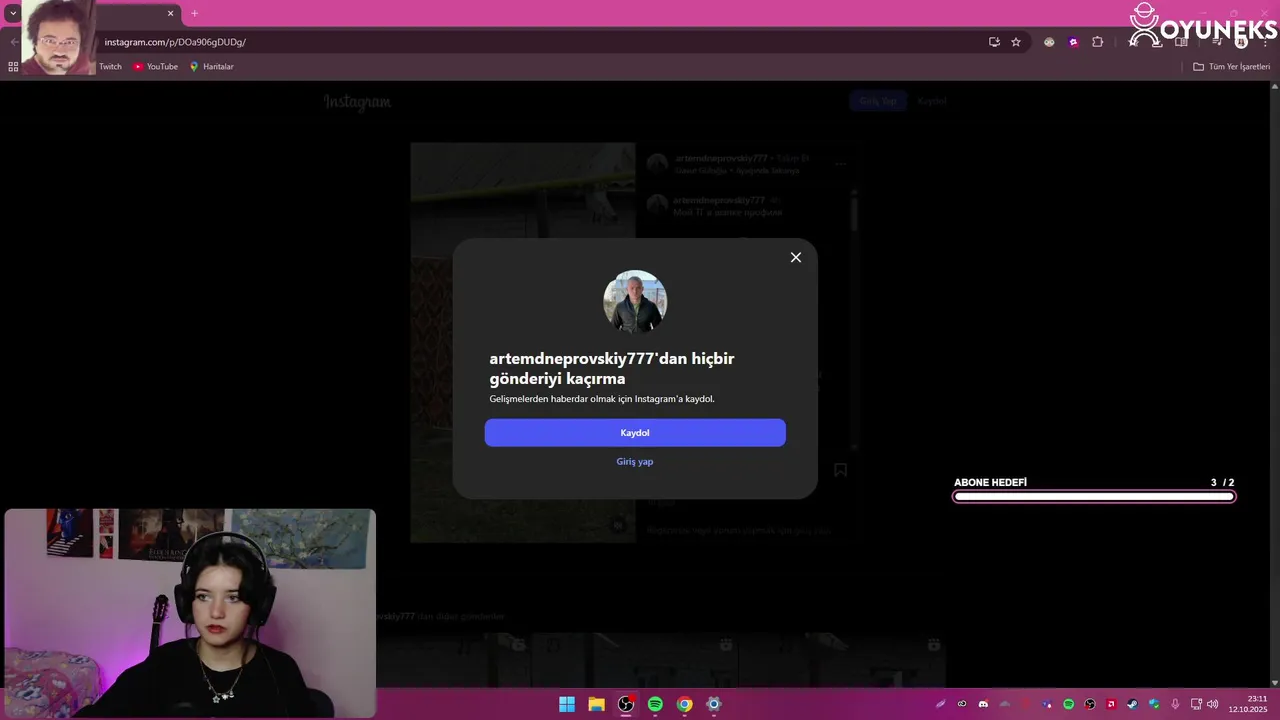Click the Giriş yap link in dialog
Screen dimensions: 1280x720
coord(635,462)
